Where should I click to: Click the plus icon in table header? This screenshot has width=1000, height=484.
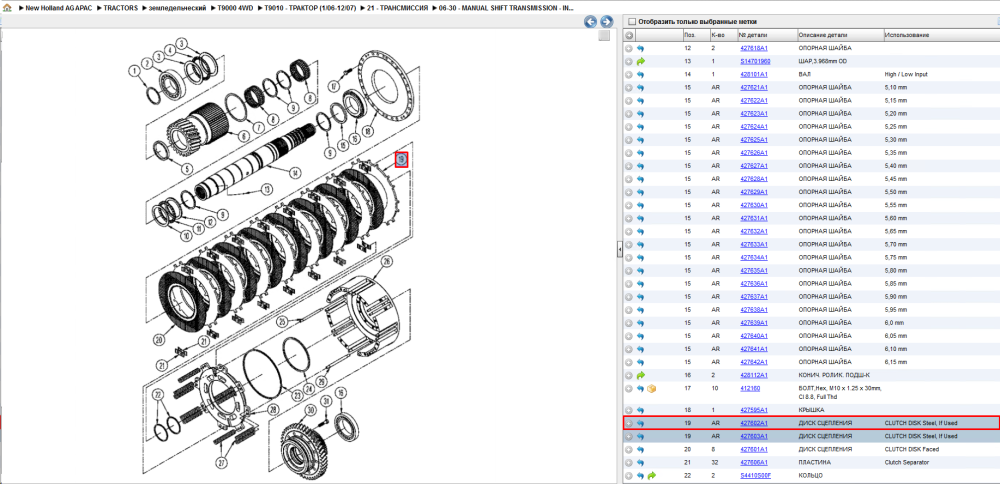click(x=629, y=35)
